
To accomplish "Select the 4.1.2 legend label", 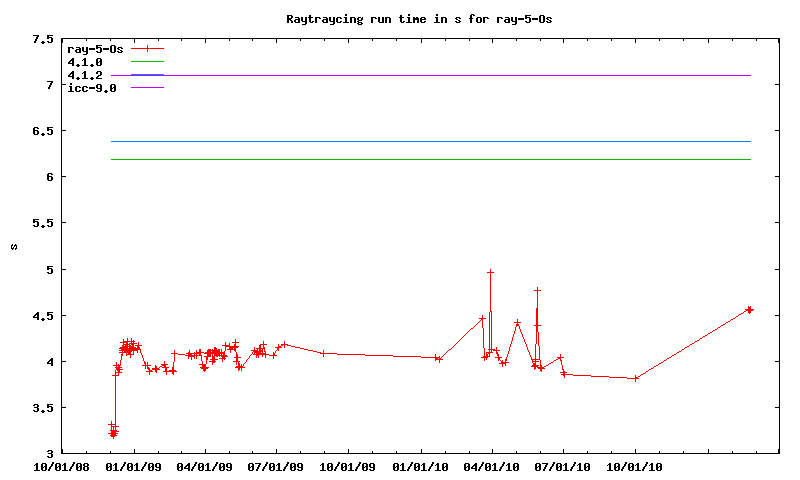I will click(x=84, y=75).
